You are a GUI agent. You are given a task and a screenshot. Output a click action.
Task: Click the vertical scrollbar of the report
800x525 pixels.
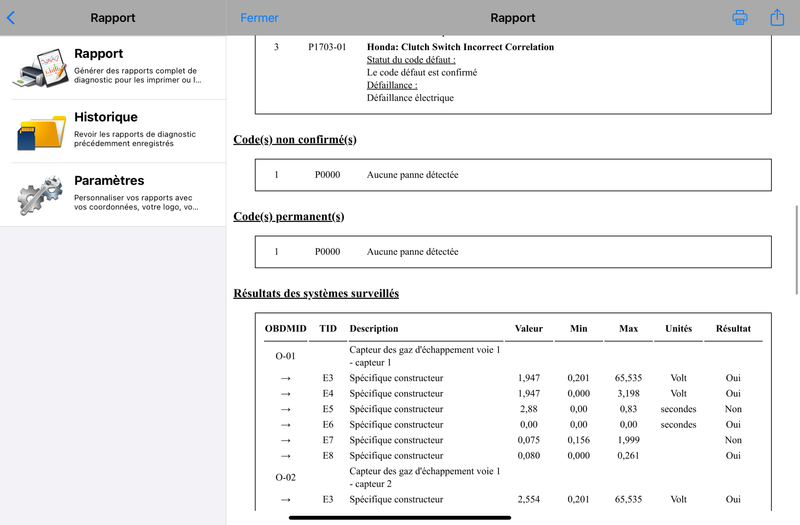point(796,249)
